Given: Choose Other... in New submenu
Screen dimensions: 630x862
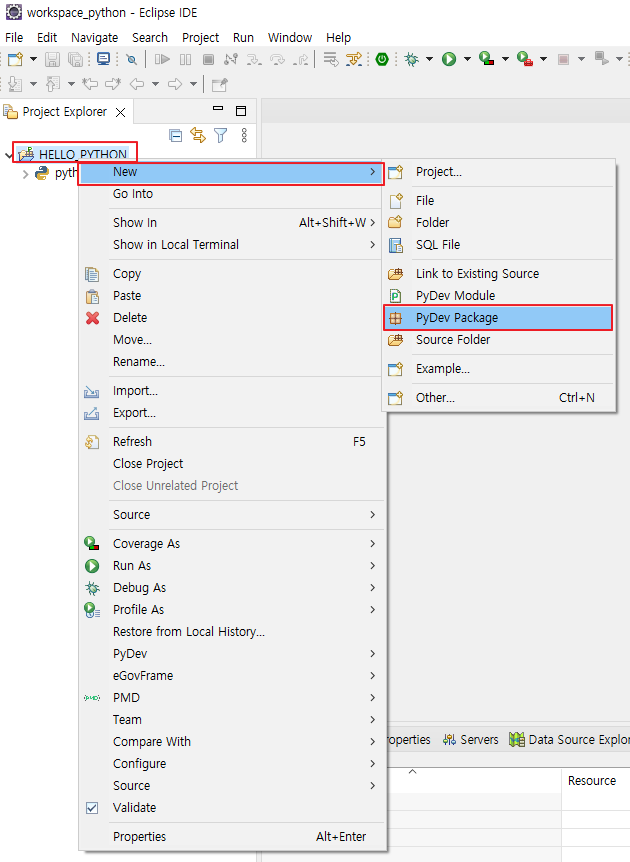Looking at the screenshot, I should (x=498, y=397).
